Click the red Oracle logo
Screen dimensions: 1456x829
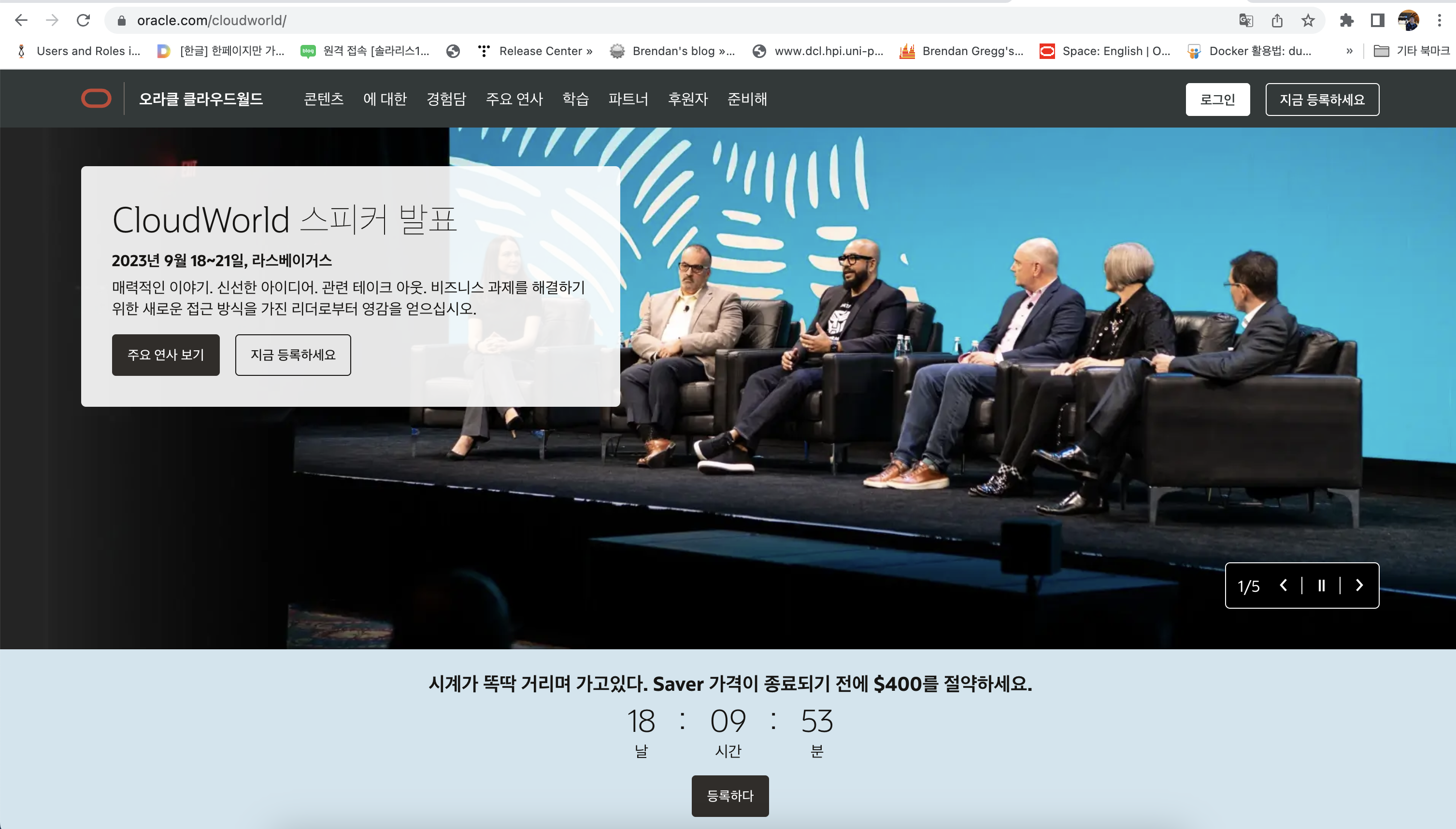[96, 99]
